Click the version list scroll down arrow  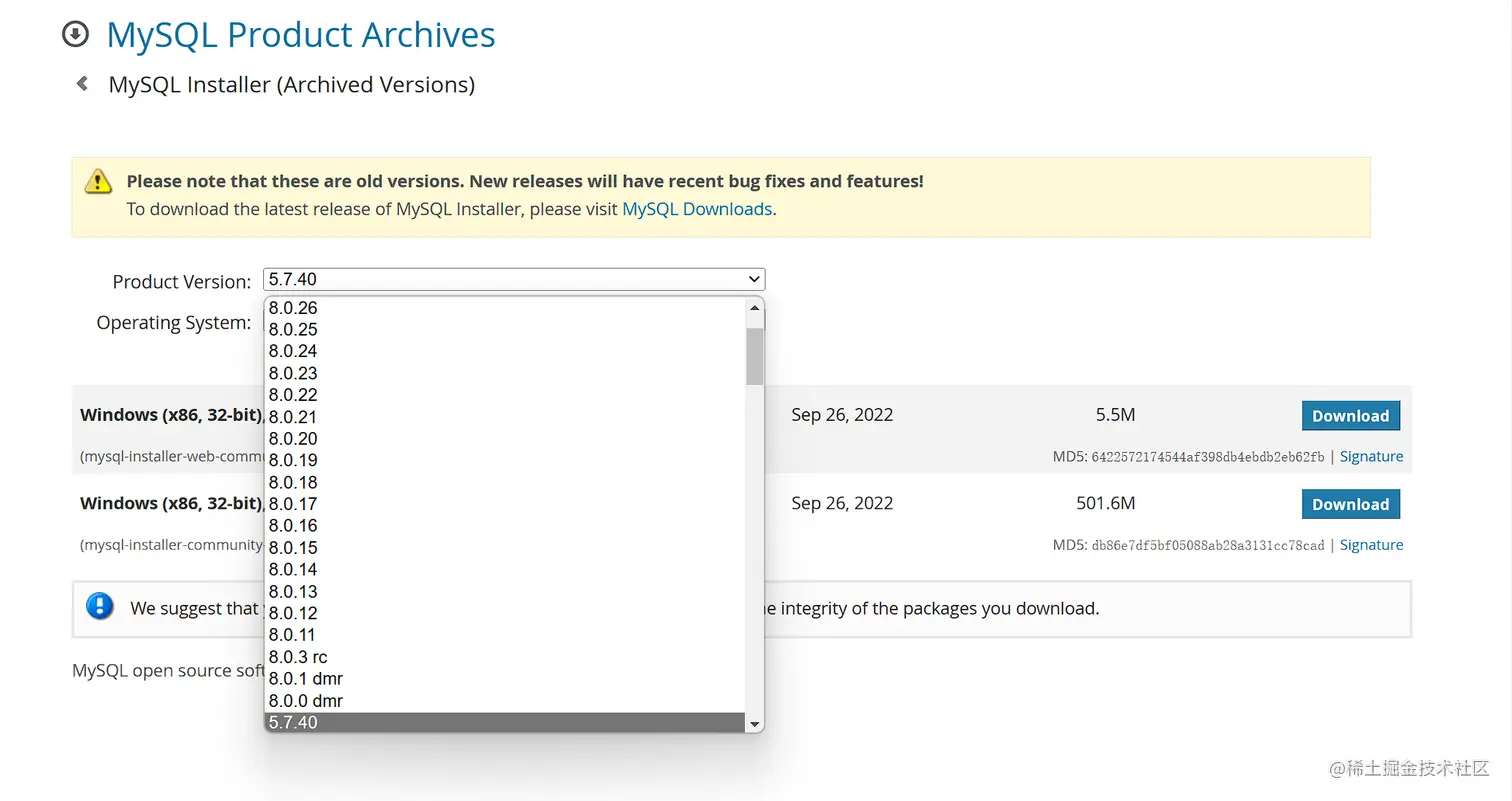755,723
